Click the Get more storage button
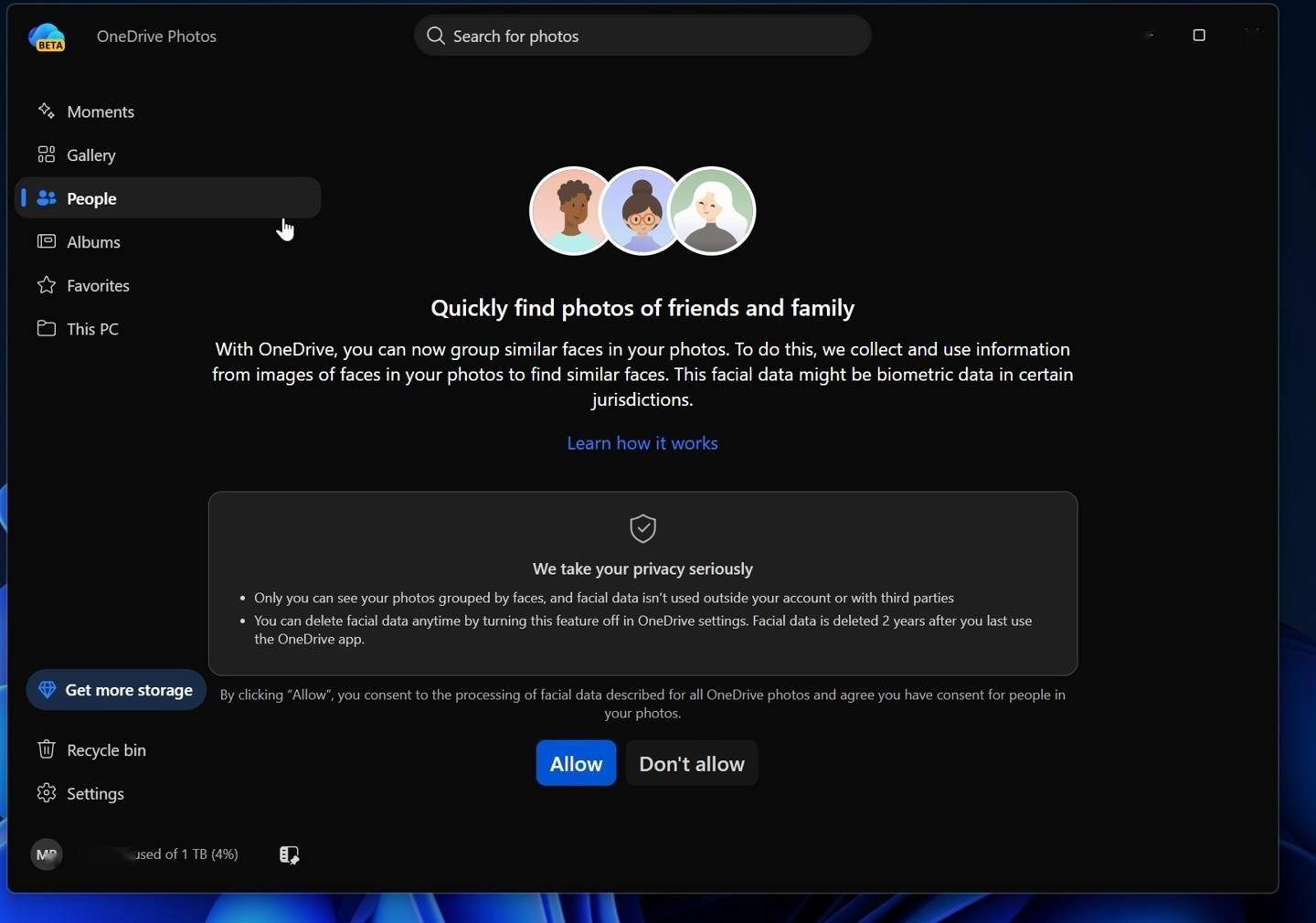This screenshot has width=1316, height=923. (116, 690)
